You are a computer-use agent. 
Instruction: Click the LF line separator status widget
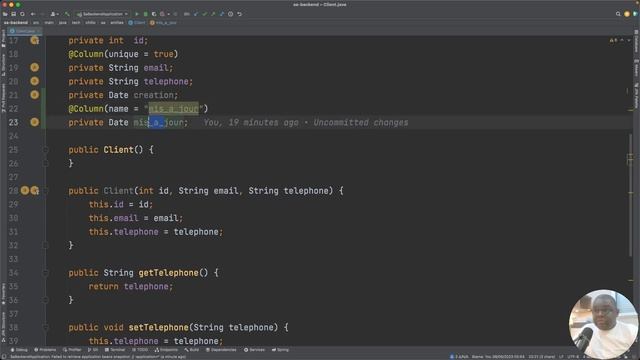[561, 356]
